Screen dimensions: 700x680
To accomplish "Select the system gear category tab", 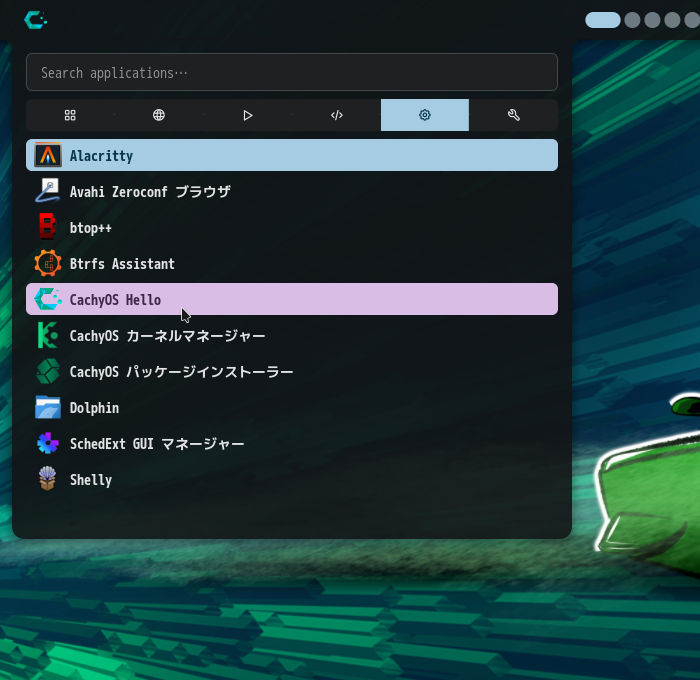I will click(x=425, y=115).
